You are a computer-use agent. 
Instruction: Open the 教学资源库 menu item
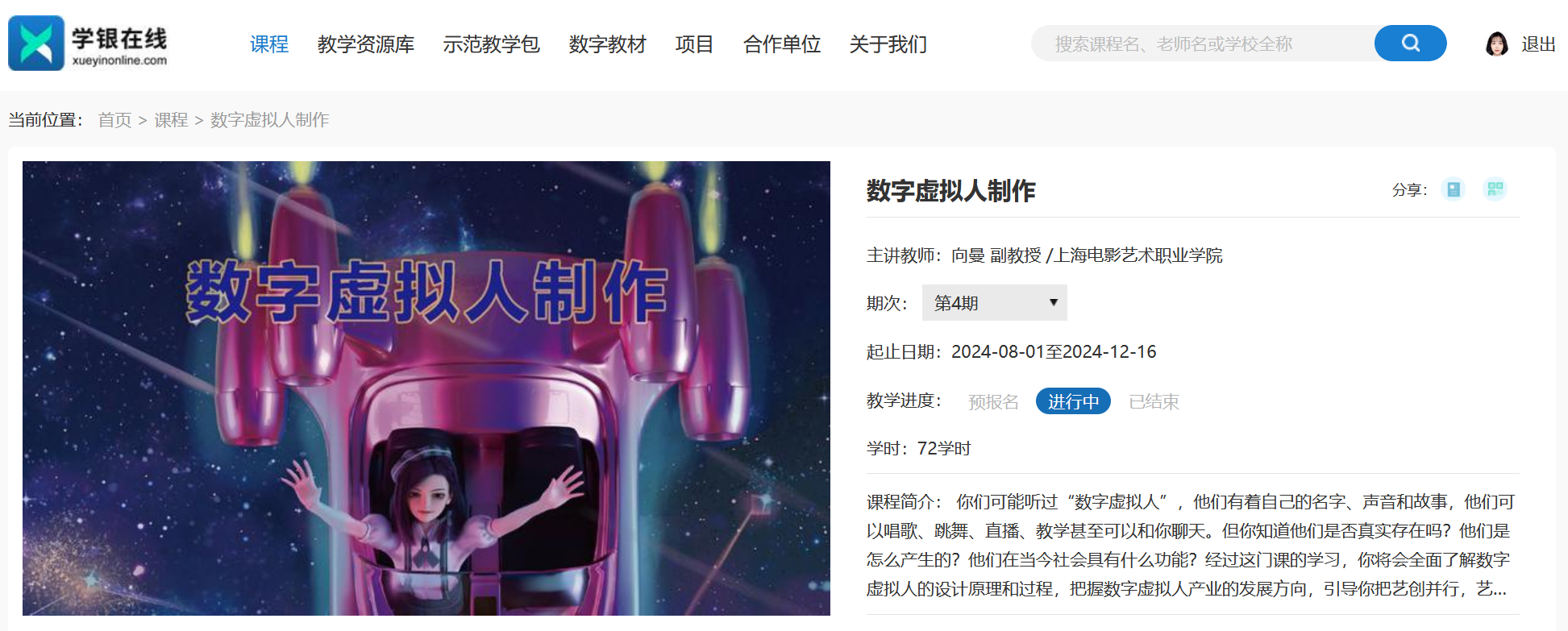pyautogui.click(x=366, y=44)
